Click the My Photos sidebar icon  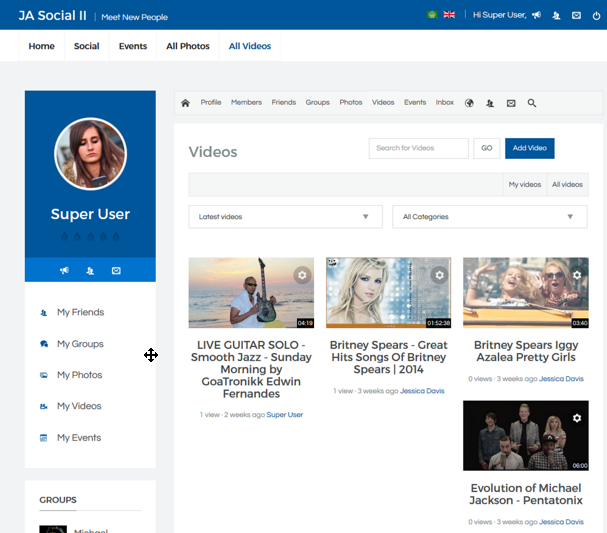[x=44, y=375]
